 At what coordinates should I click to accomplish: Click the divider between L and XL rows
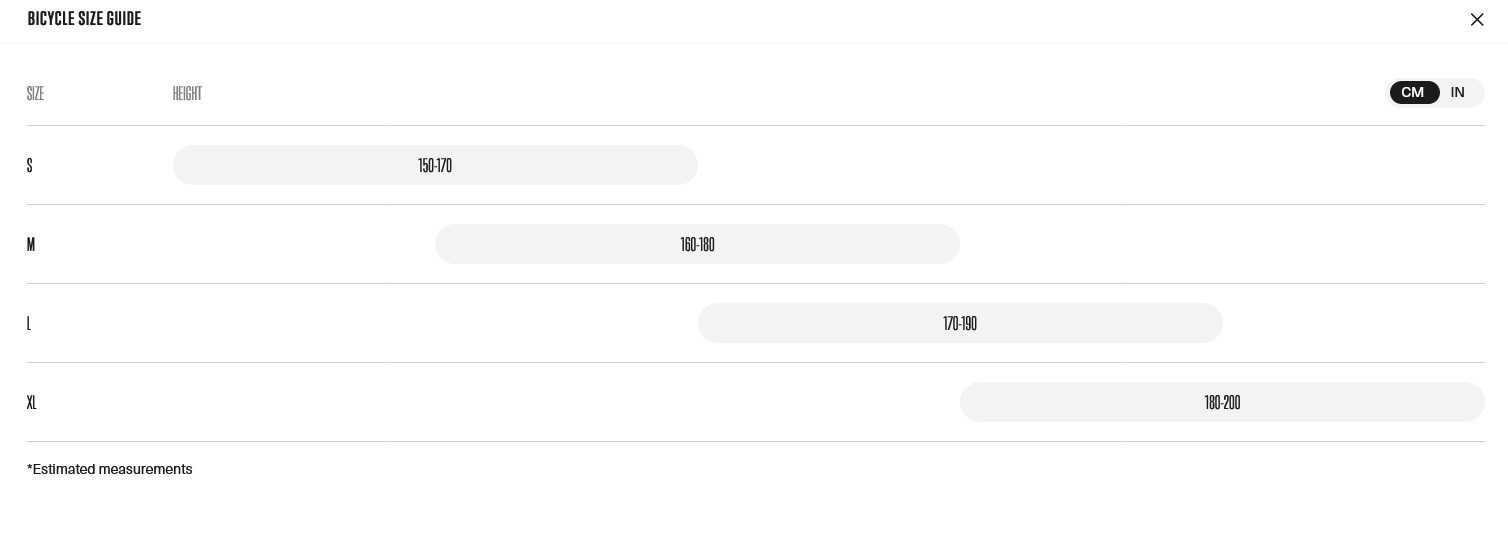[x=755, y=362]
